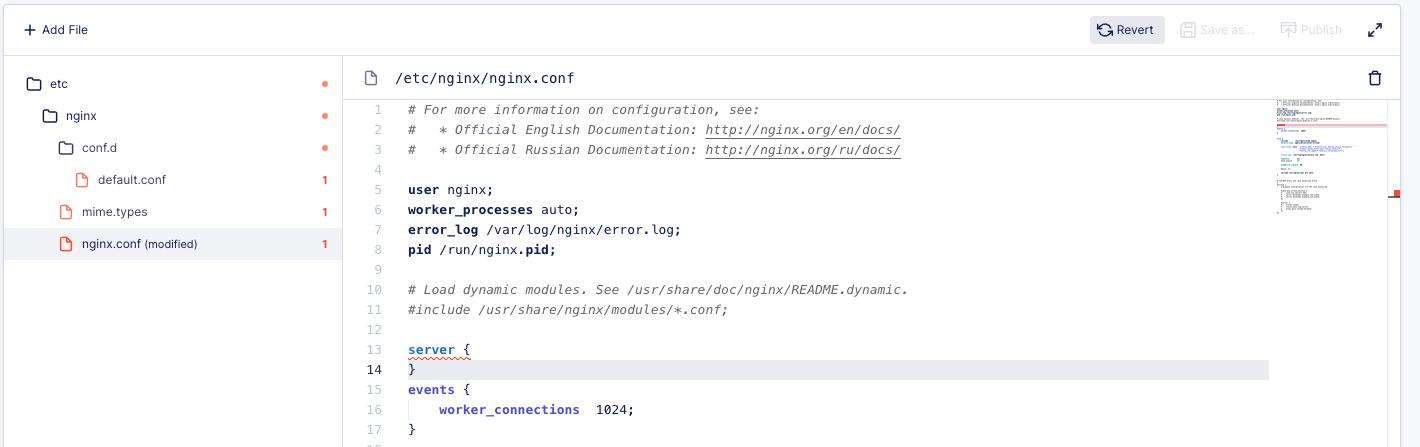Click the 'events {' line
1420x447 pixels.
pos(439,390)
